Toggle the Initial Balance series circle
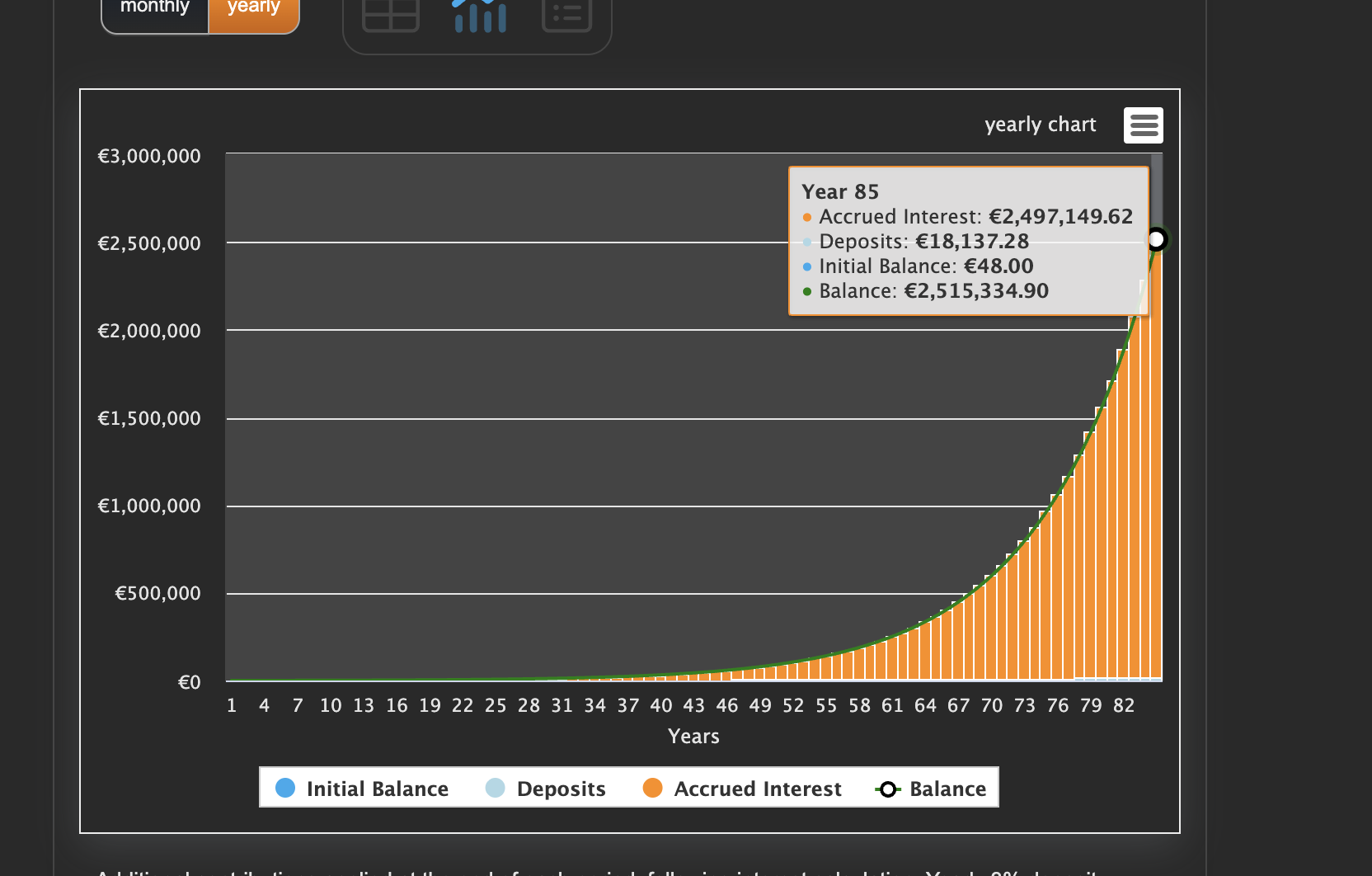Screen dimensions: 1372x876 point(285,788)
